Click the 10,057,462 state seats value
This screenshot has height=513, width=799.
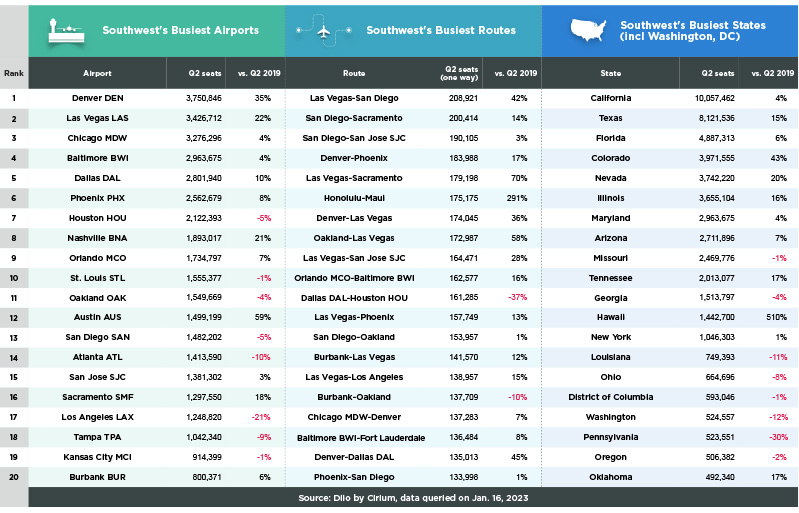coord(714,98)
